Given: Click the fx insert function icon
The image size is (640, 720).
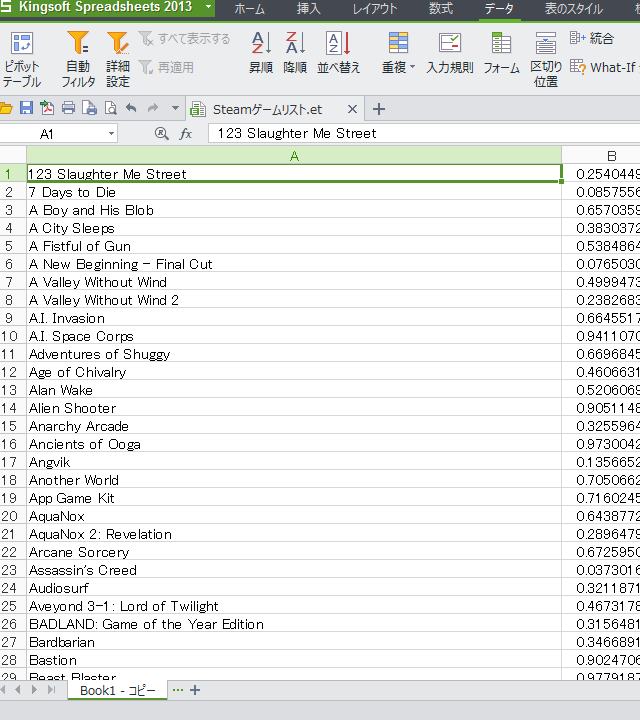Looking at the screenshot, I should [185, 134].
